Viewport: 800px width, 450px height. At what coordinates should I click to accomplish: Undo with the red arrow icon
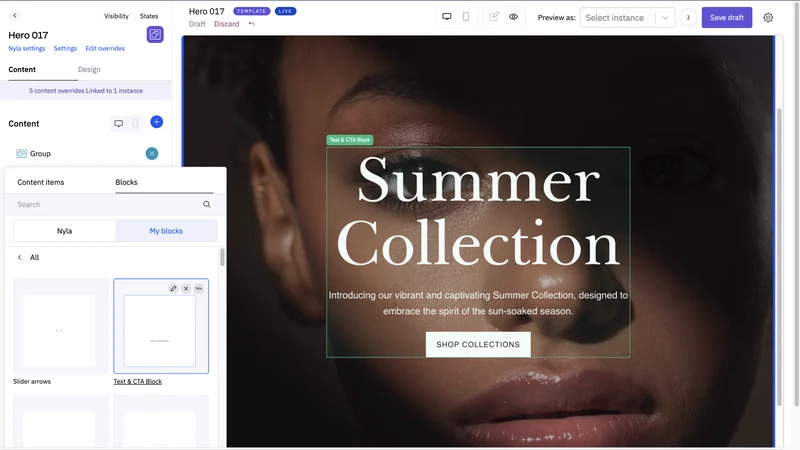coord(252,24)
